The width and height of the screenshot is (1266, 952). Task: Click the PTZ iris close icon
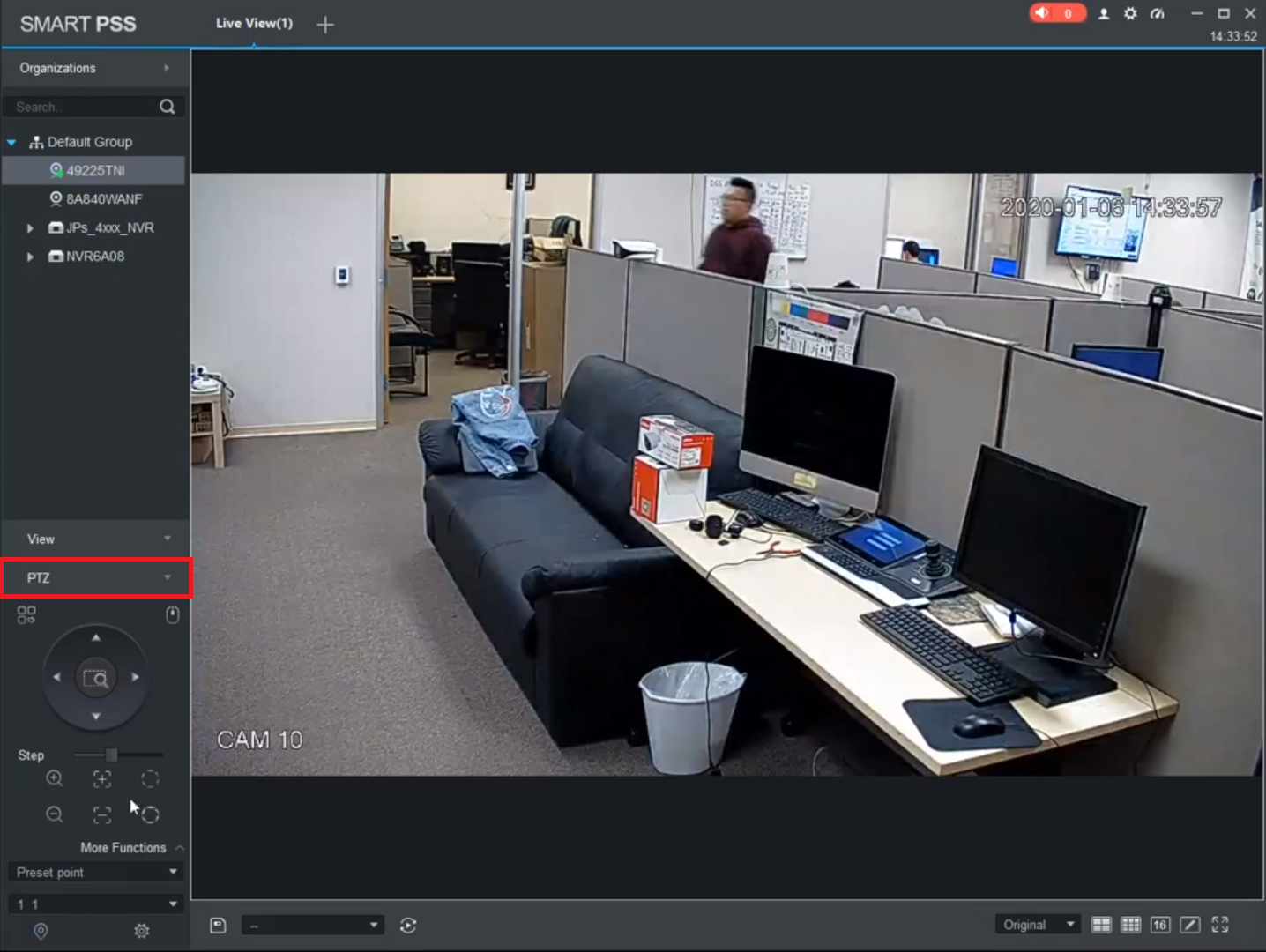[x=151, y=815]
